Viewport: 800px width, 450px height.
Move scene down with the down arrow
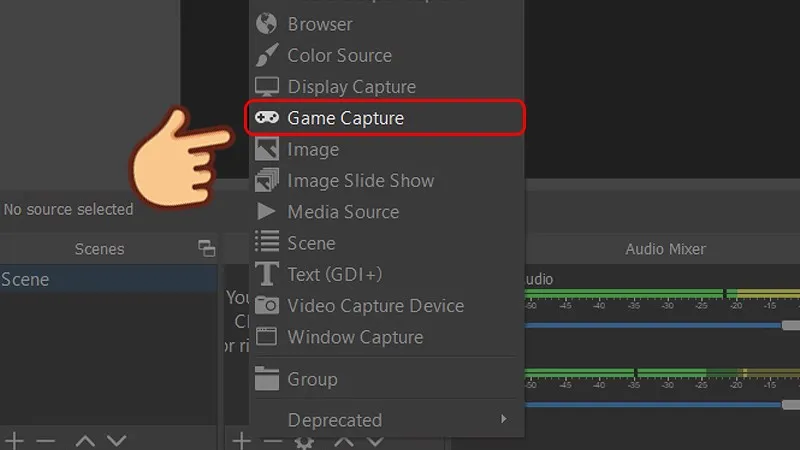116,440
